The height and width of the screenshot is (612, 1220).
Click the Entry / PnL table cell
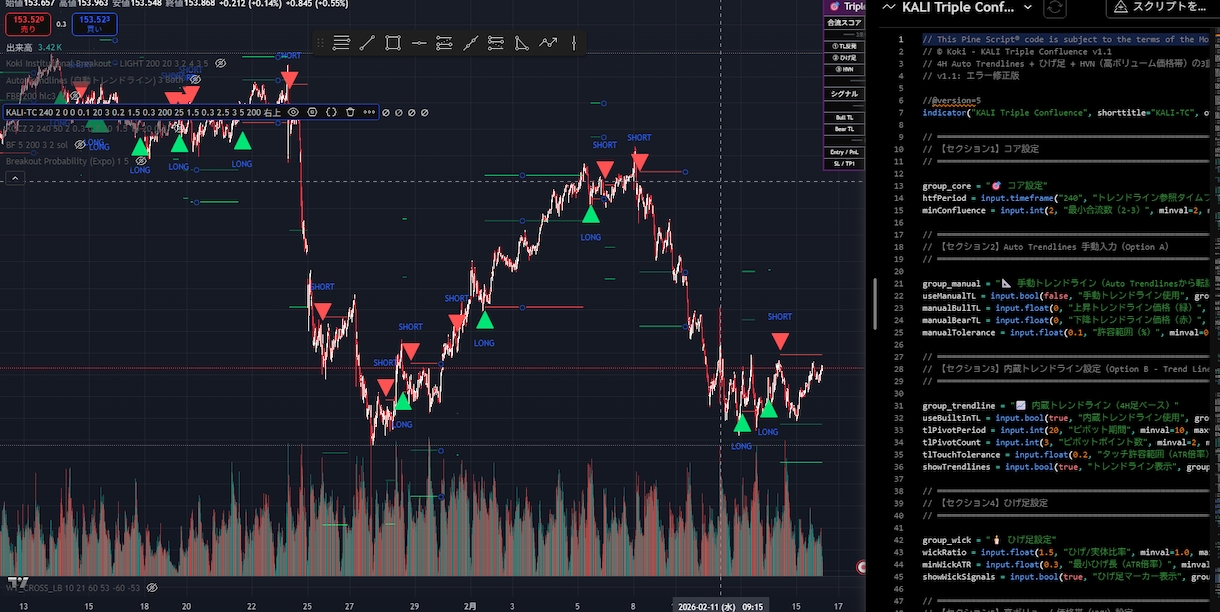click(x=844, y=152)
